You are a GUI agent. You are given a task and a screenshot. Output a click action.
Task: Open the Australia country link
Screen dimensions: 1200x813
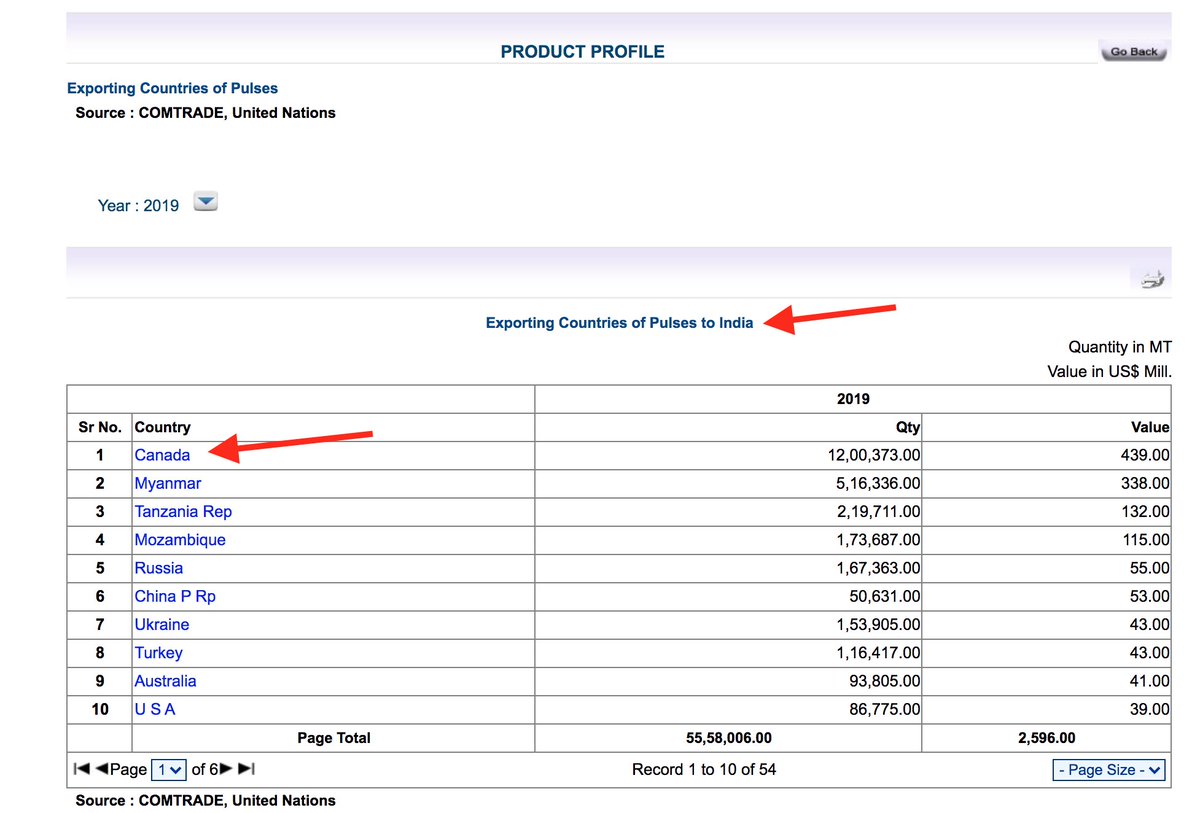(x=165, y=680)
